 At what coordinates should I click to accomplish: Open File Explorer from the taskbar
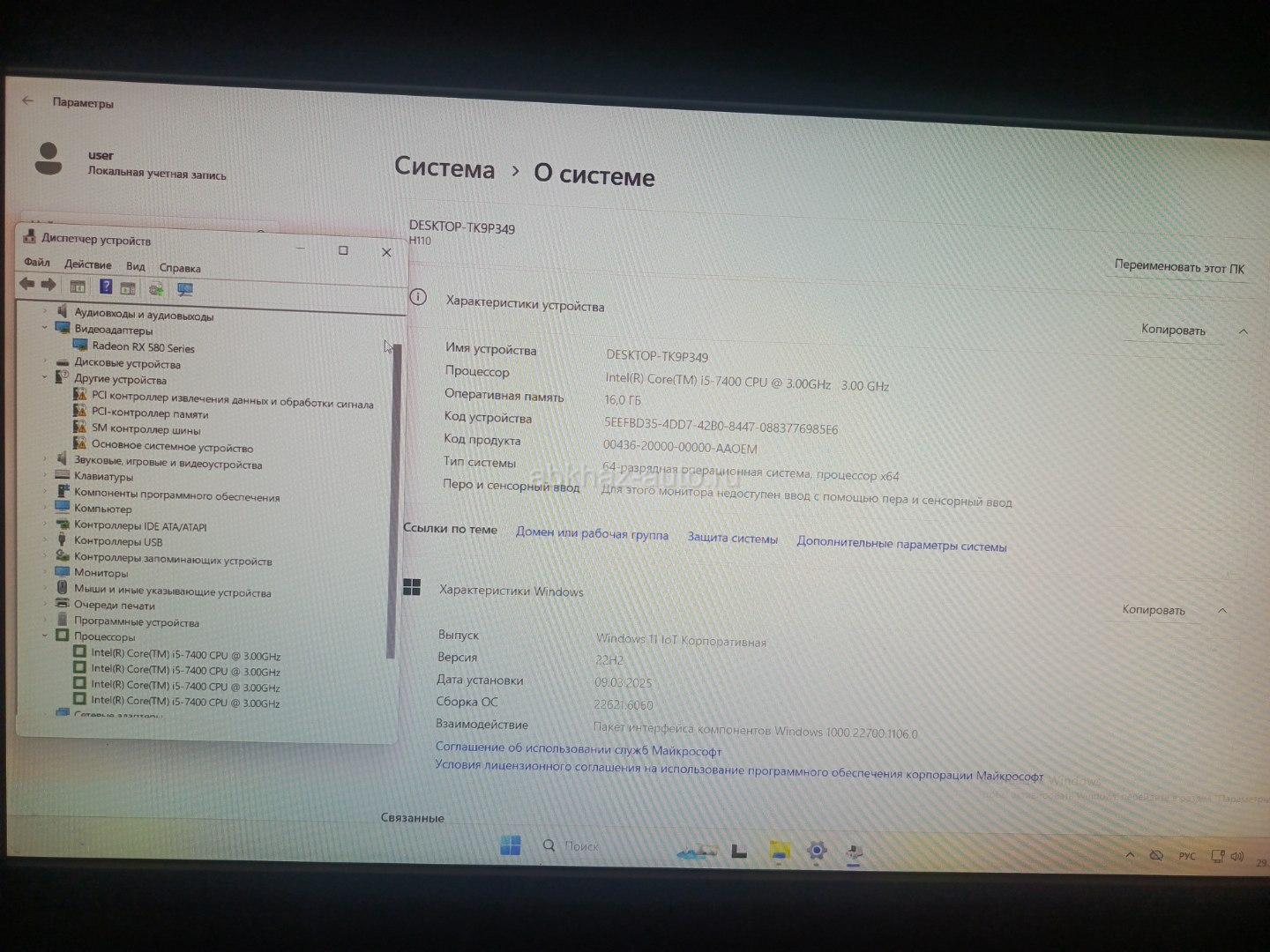click(780, 851)
